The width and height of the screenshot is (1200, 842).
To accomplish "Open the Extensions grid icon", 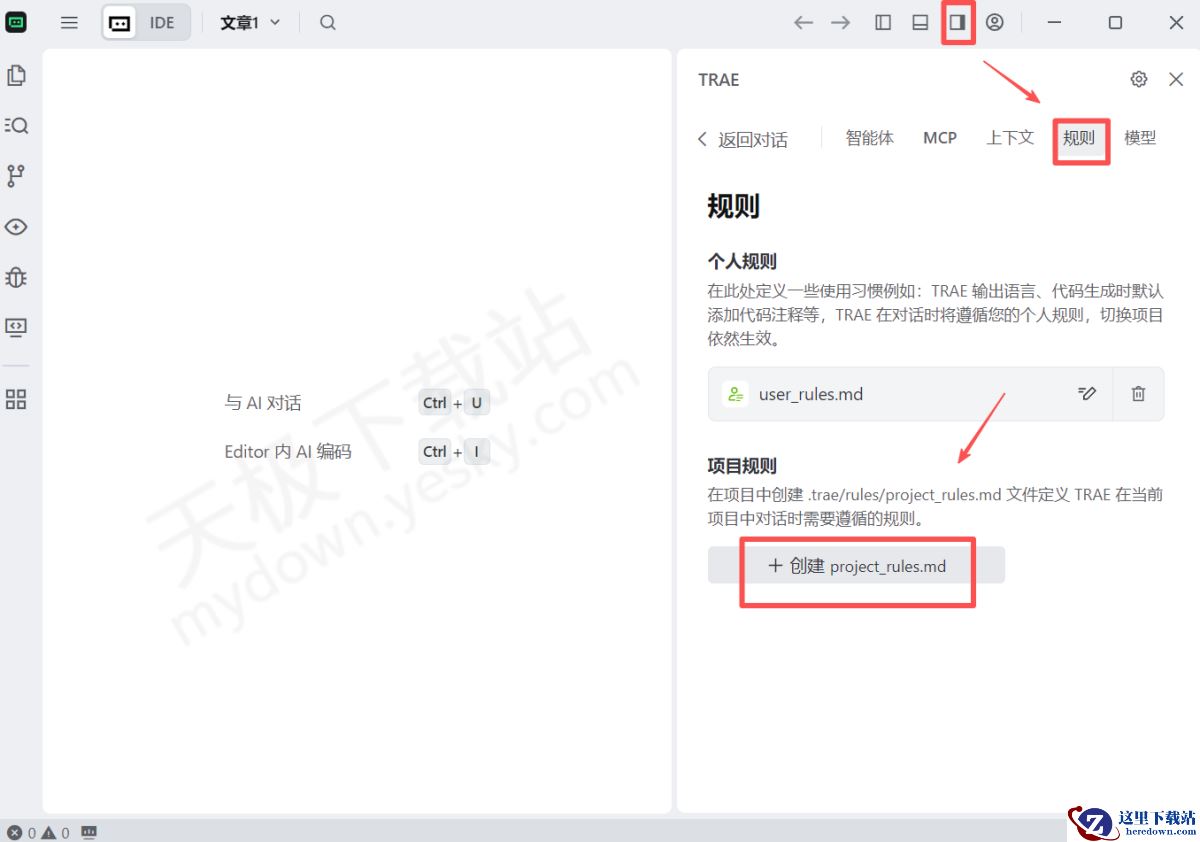I will click(16, 400).
